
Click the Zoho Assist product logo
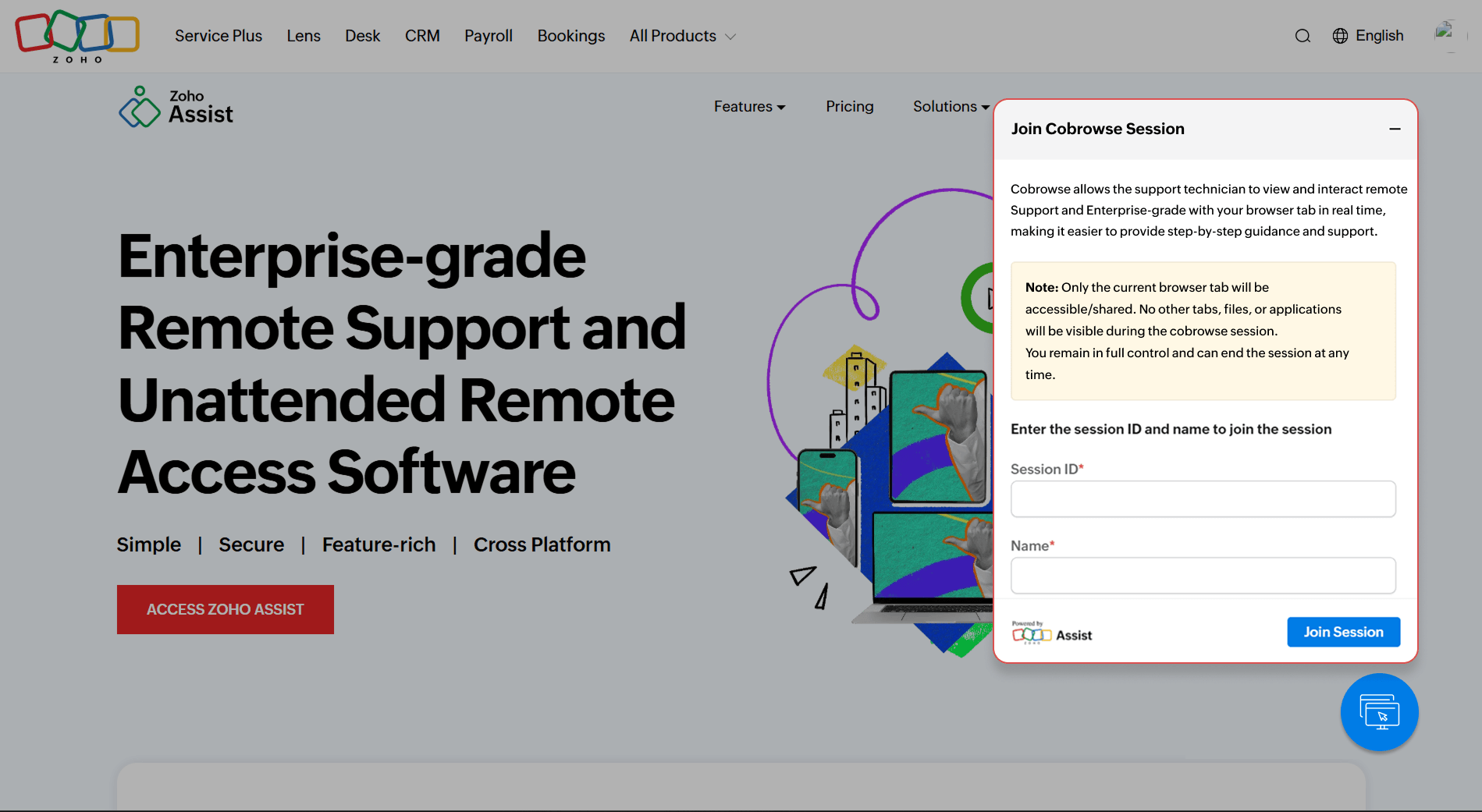tap(176, 107)
